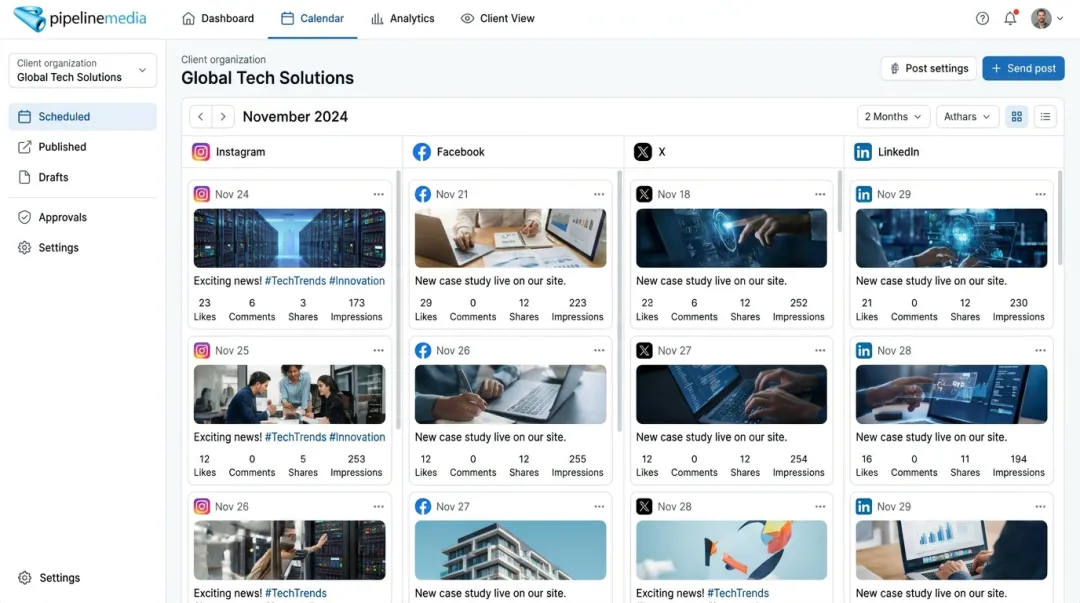Open the building image on Facebook Nov 27
The height and width of the screenshot is (603, 1080).
(510, 550)
